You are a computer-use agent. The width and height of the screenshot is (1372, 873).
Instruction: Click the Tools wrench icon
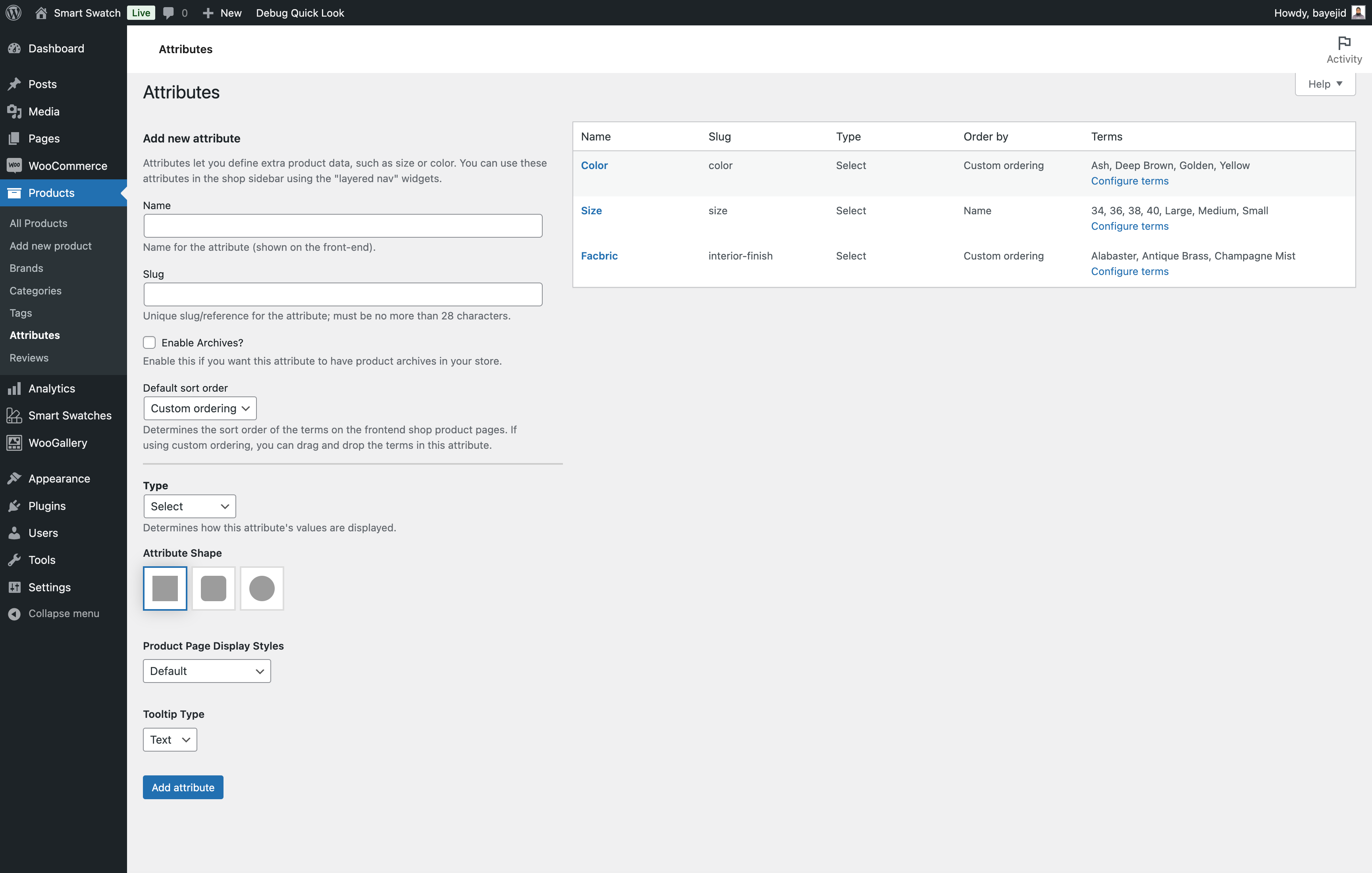coord(14,560)
